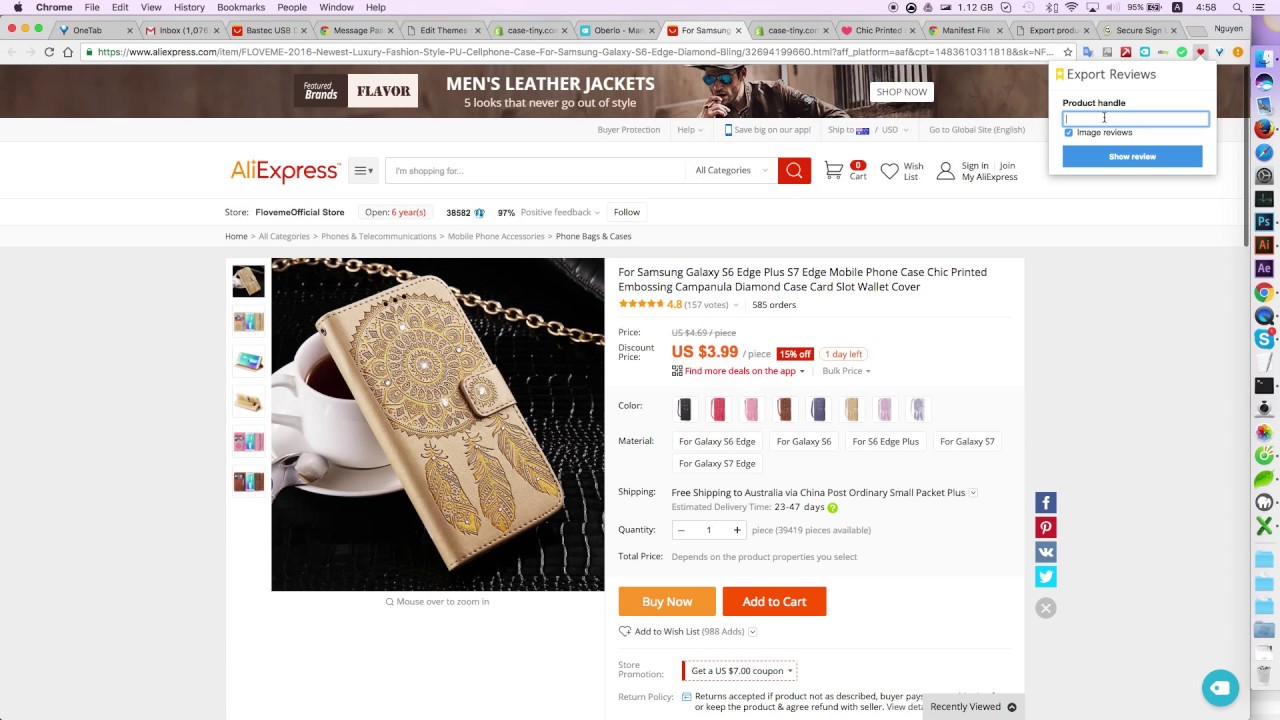Select the For Galaxy S6 Edge option
1280x720 pixels.
(717, 441)
